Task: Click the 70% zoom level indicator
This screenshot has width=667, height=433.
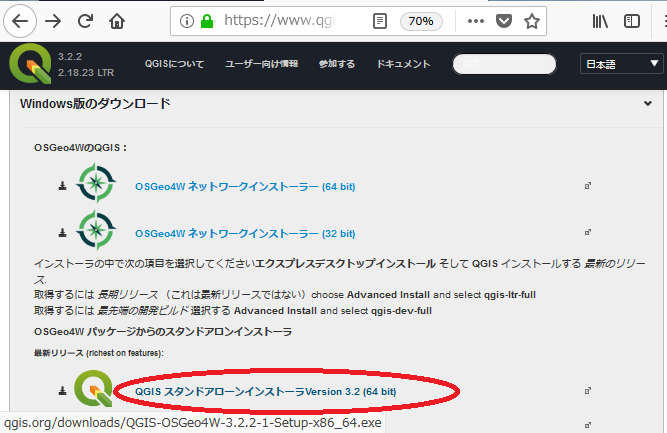Action: click(421, 21)
